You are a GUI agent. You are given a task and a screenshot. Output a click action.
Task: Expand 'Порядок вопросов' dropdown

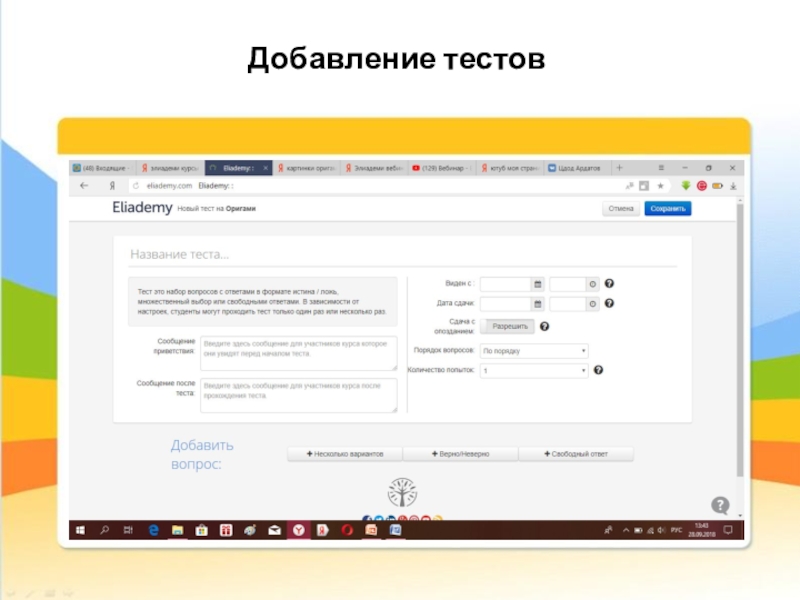pyautogui.click(x=534, y=351)
